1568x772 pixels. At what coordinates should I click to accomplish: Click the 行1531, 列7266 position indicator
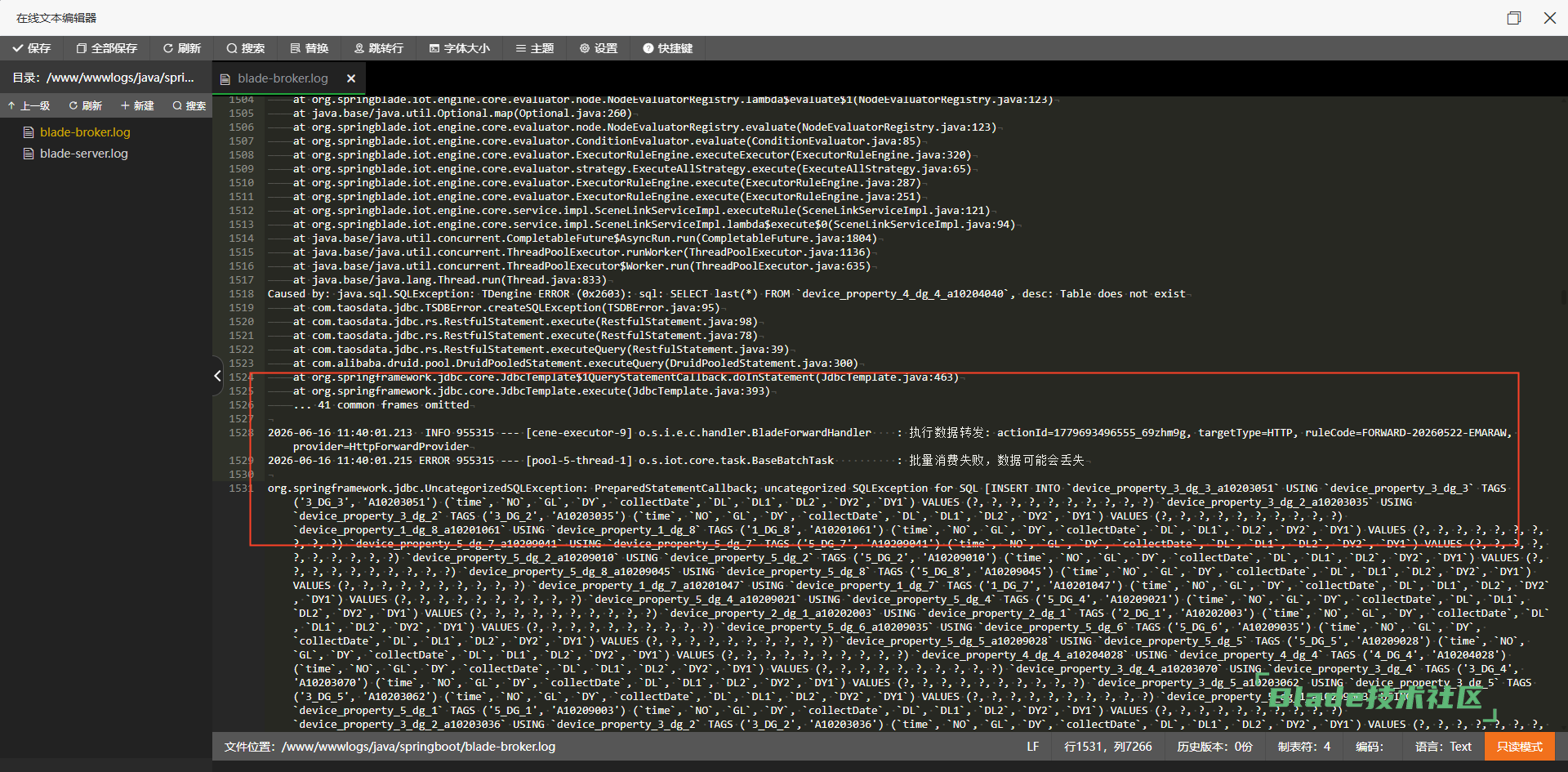[x=1108, y=747]
